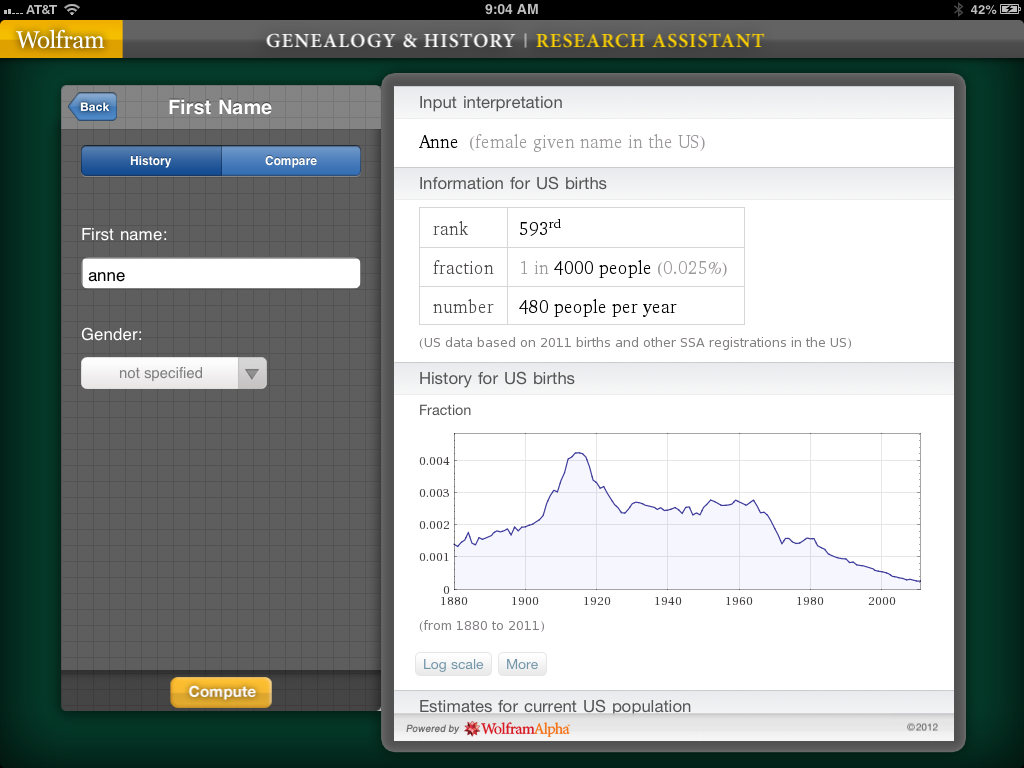Switch to the History tab
The width and height of the screenshot is (1024, 768).
pos(150,161)
